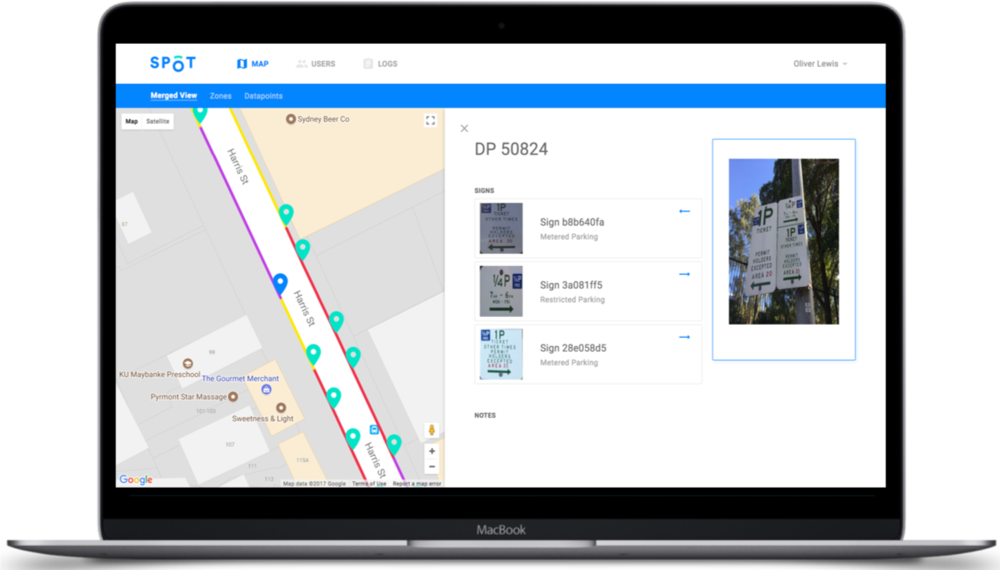The height and width of the screenshot is (570, 1000).
Task: Click the Metered Parking label under Sign b8b640fa
Action: (x=569, y=237)
